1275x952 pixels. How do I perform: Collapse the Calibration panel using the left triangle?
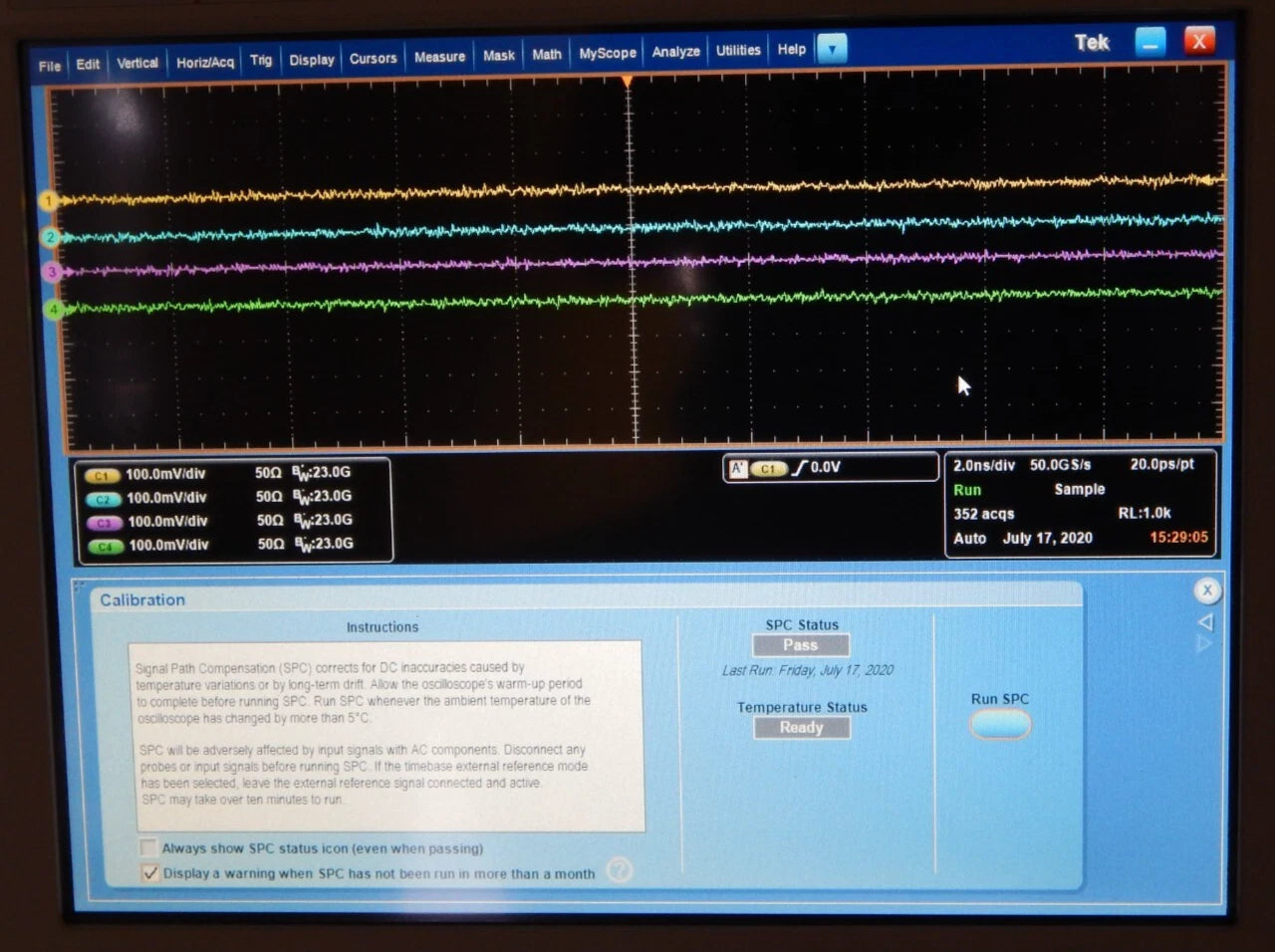pyautogui.click(x=1205, y=622)
